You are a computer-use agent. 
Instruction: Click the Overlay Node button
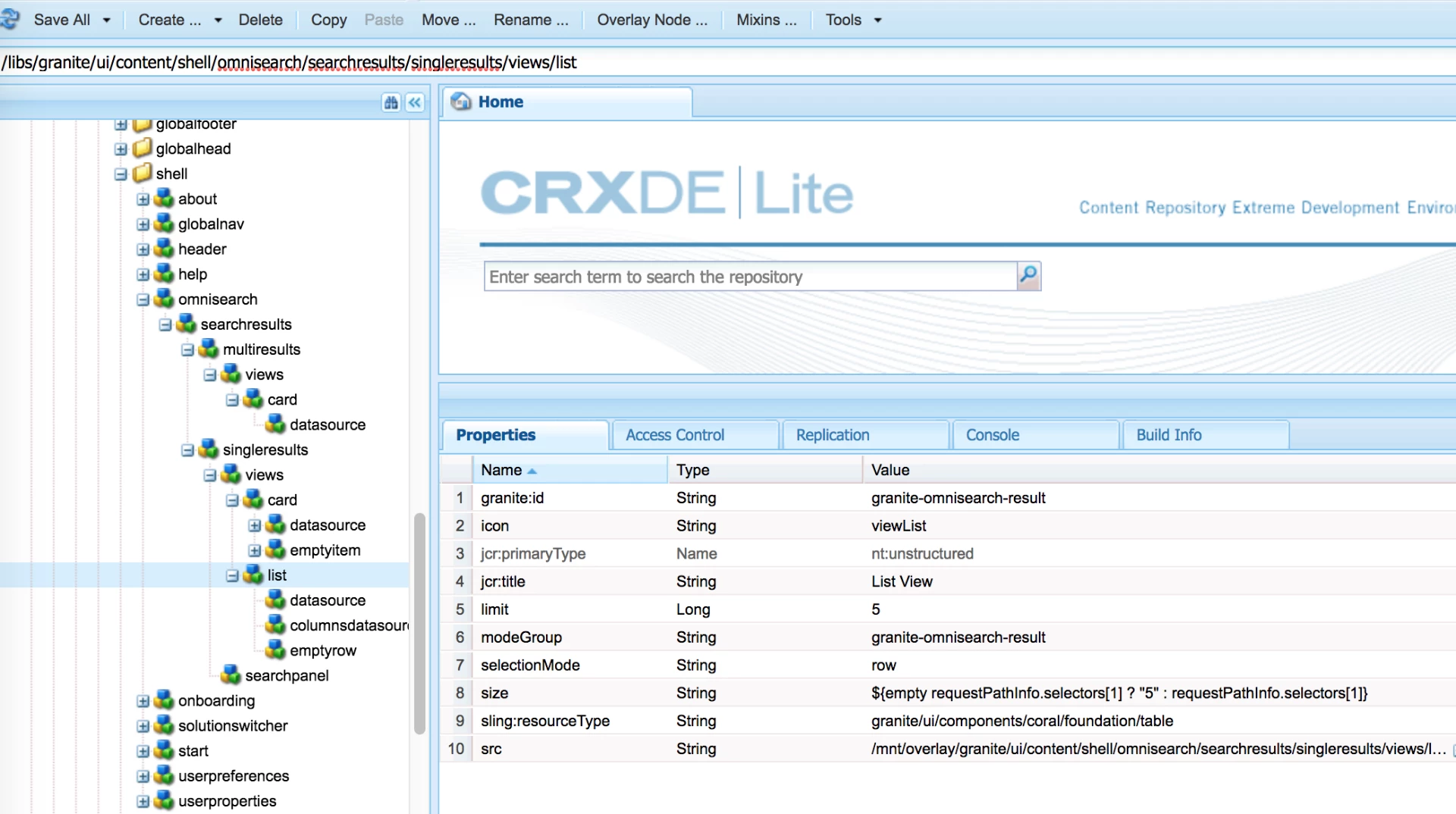tap(652, 20)
